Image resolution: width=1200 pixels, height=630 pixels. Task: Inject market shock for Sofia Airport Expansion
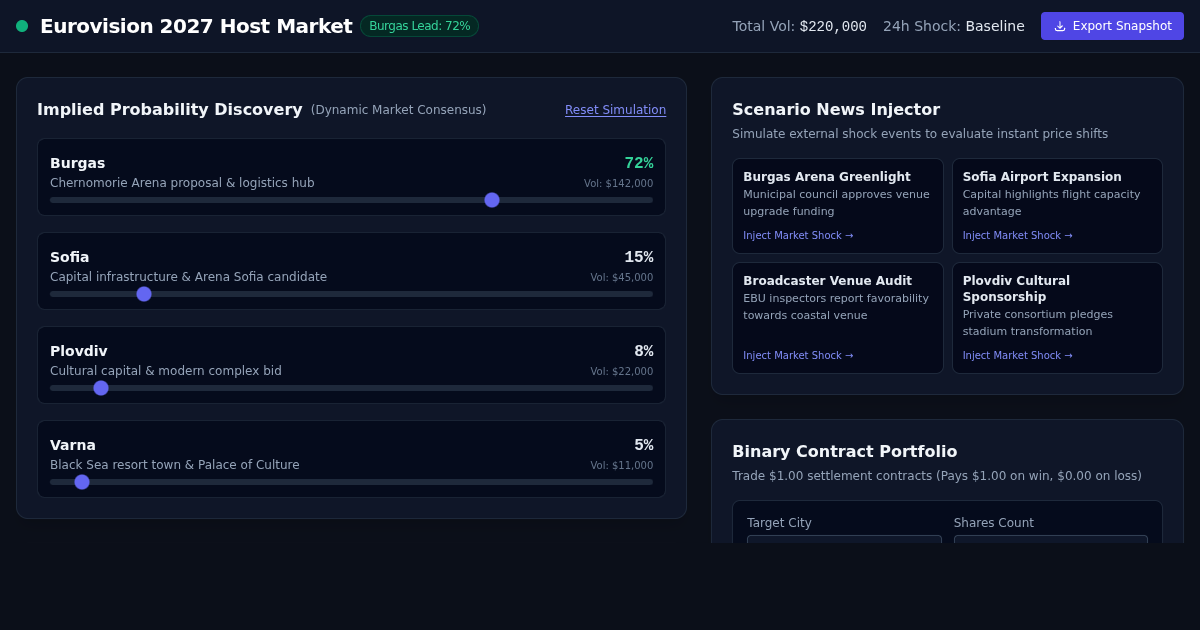pos(1017,236)
